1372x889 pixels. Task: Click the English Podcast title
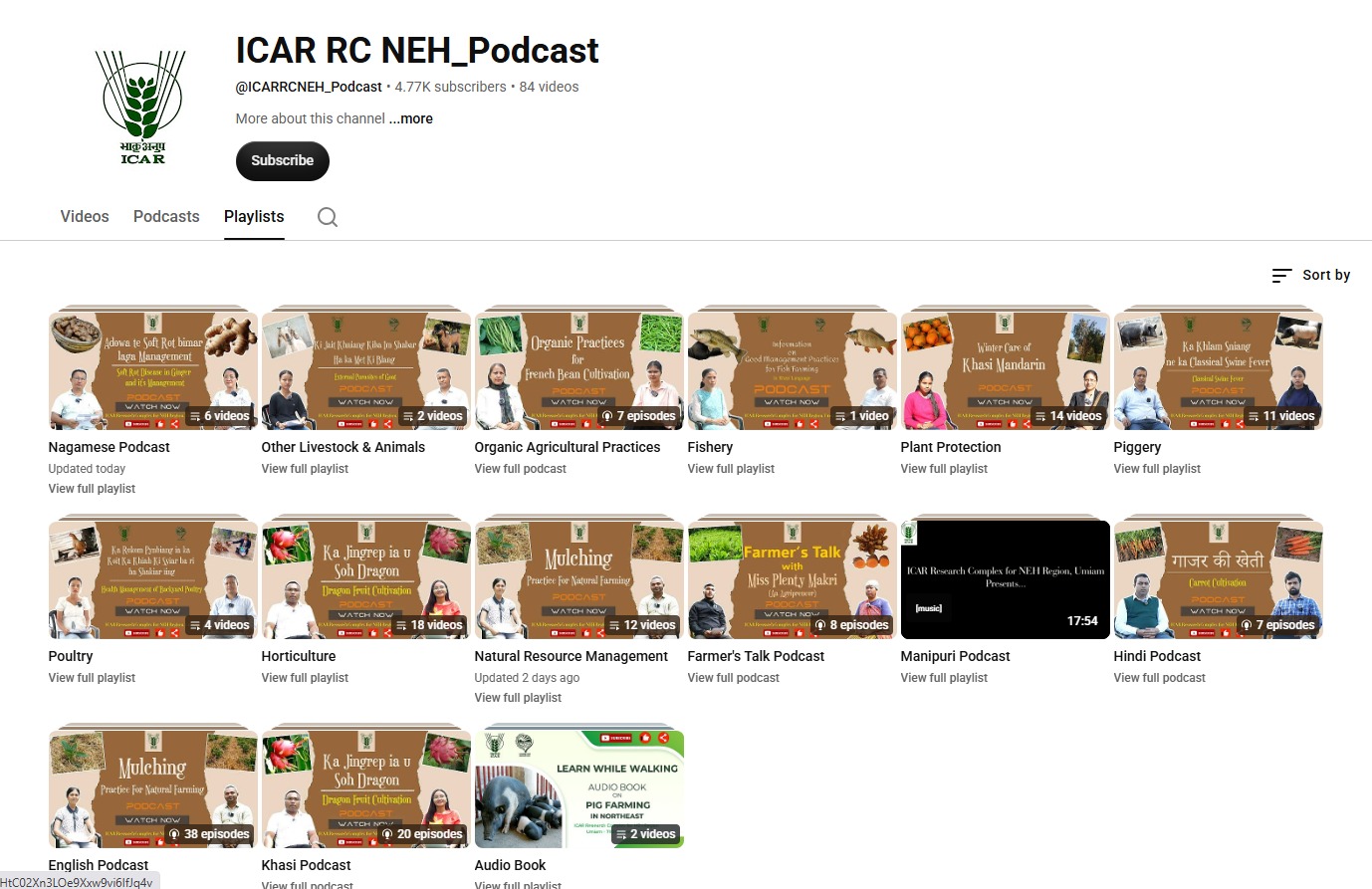[x=99, y=865]
